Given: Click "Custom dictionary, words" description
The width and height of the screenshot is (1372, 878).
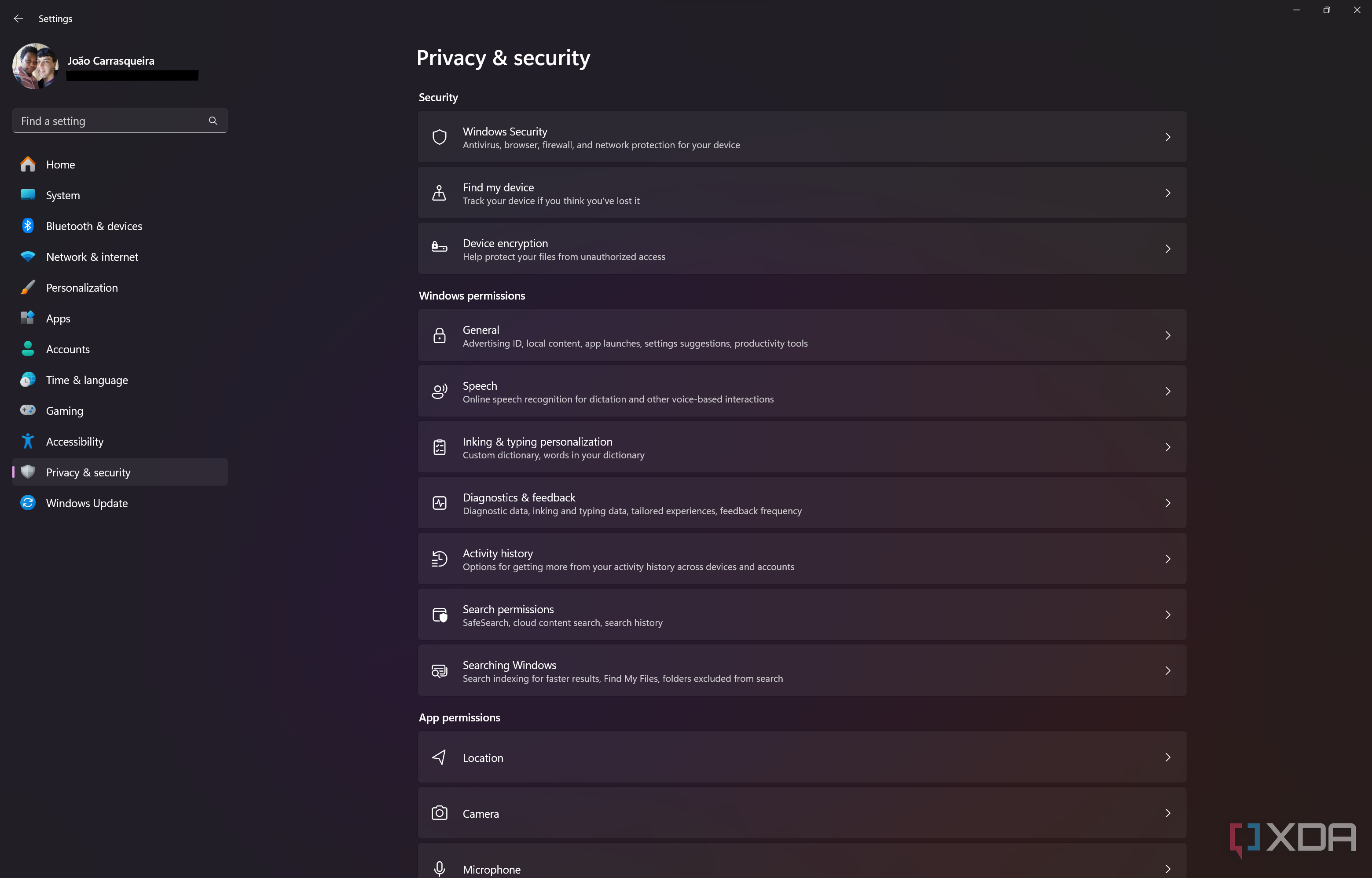Looking at the screenshot, I should click(553, 455).
